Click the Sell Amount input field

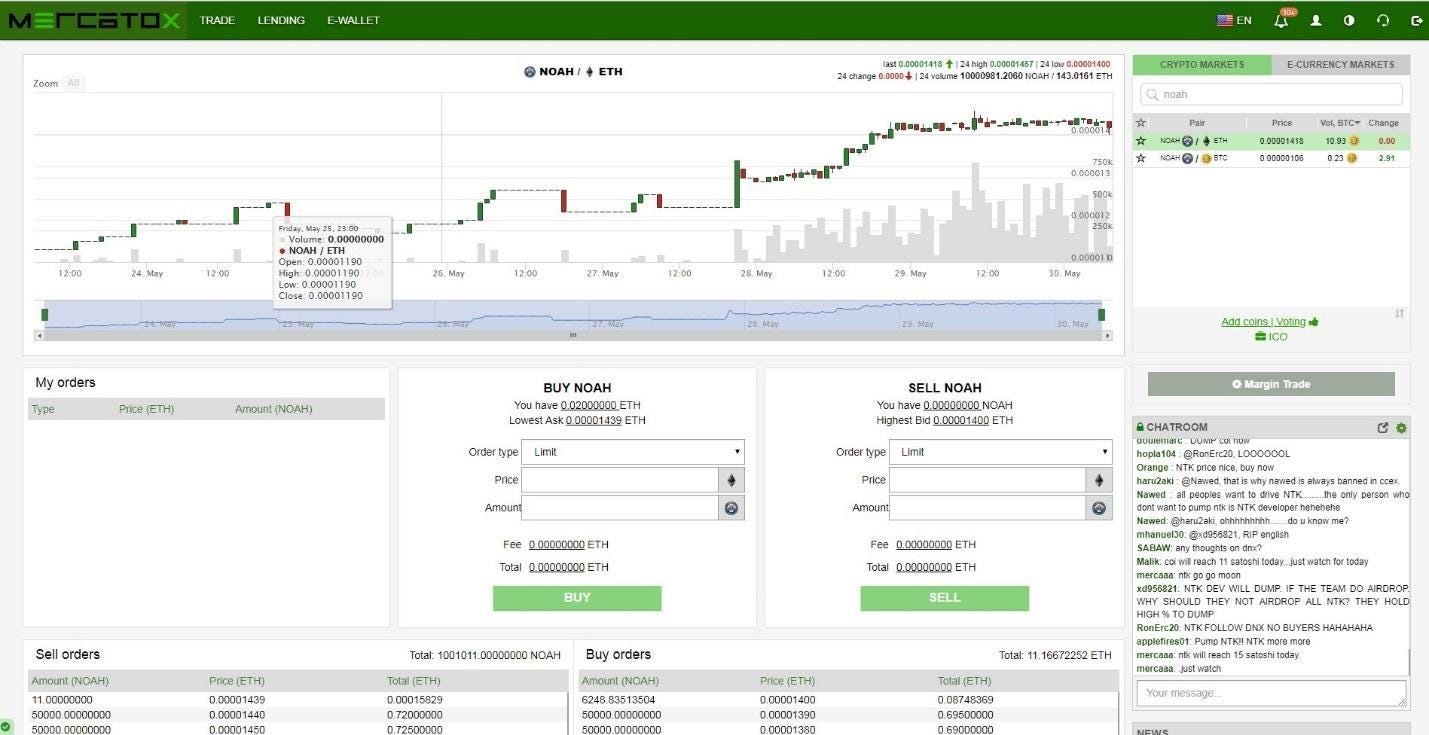987,508
